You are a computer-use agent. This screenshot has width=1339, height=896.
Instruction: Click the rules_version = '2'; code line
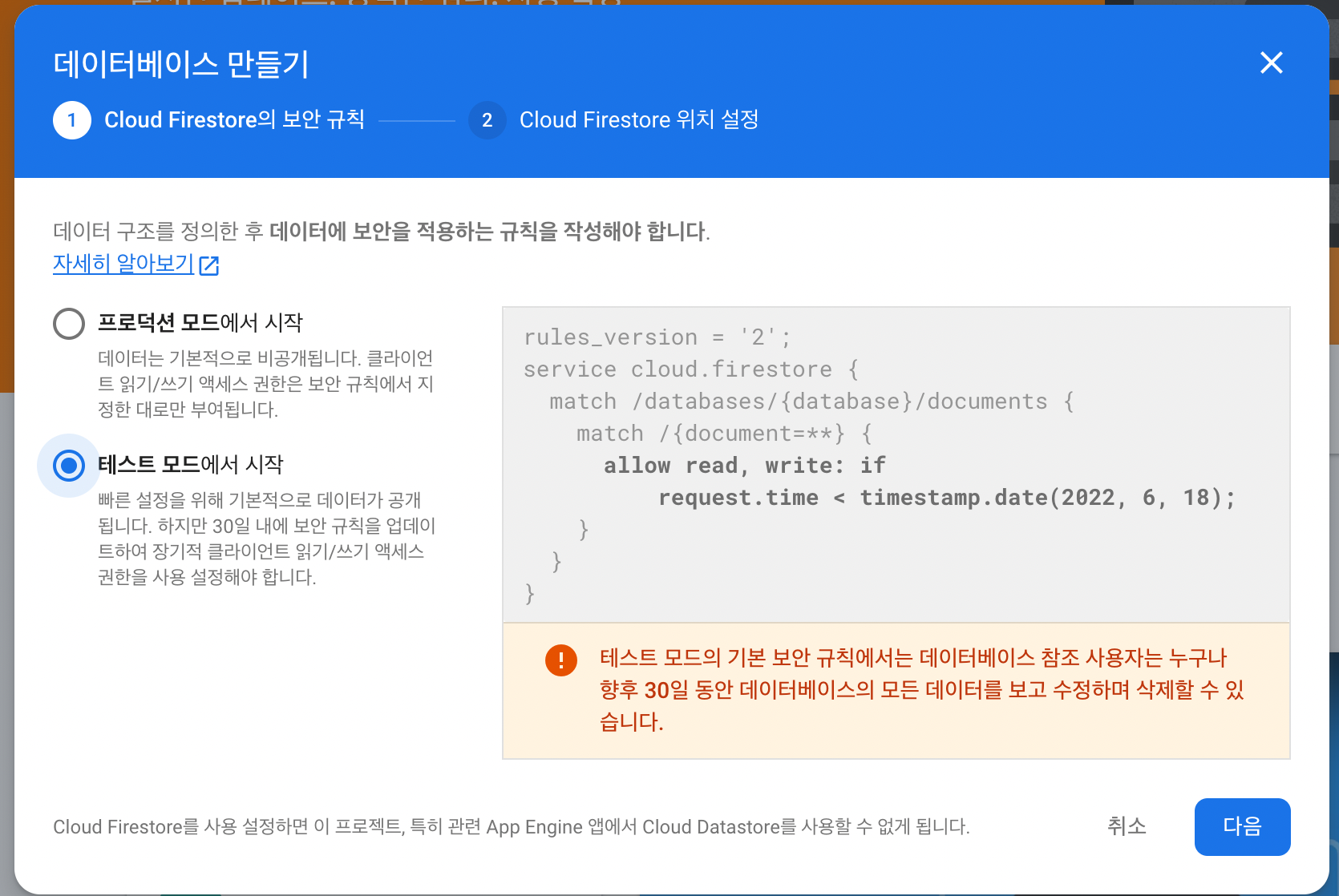click(657, 337)
